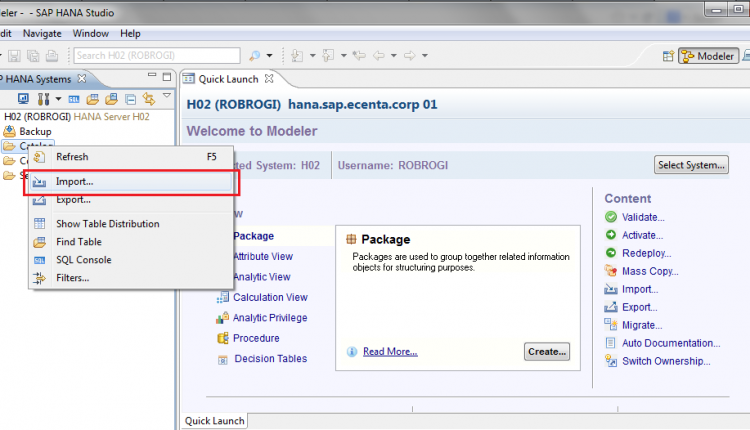Click the Back navigation arrow
Viewport: 750px width, 430px height.
pos(379,56)
